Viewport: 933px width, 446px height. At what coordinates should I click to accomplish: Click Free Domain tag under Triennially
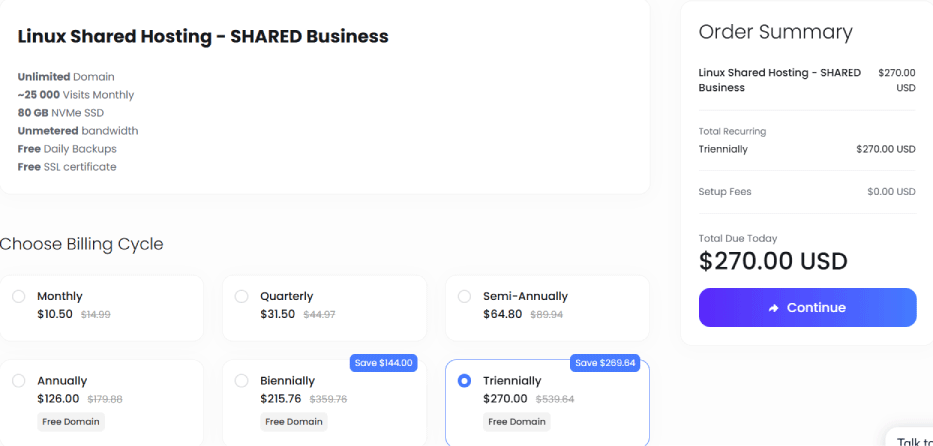[518, 422]
